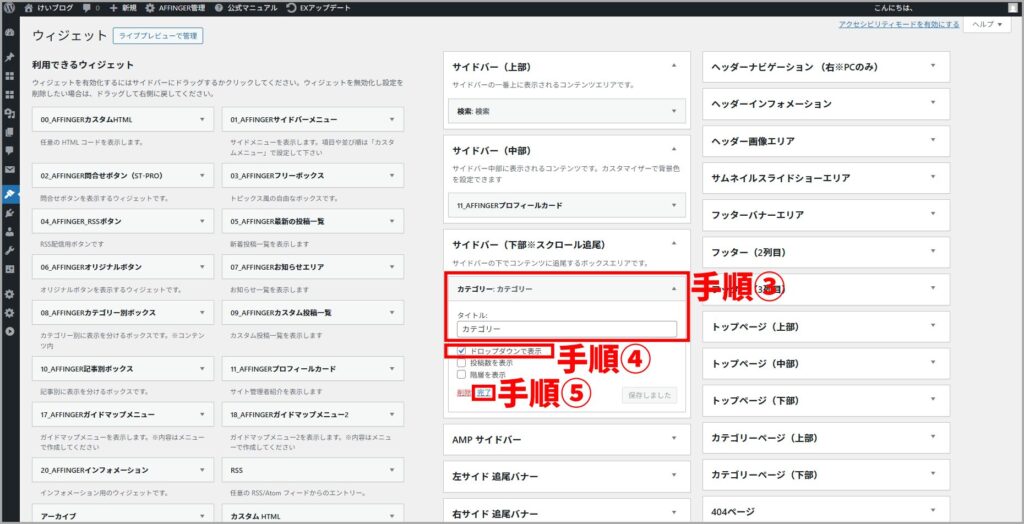
Task: Open the Users icon in left sidebar
Action: point(9,231)
